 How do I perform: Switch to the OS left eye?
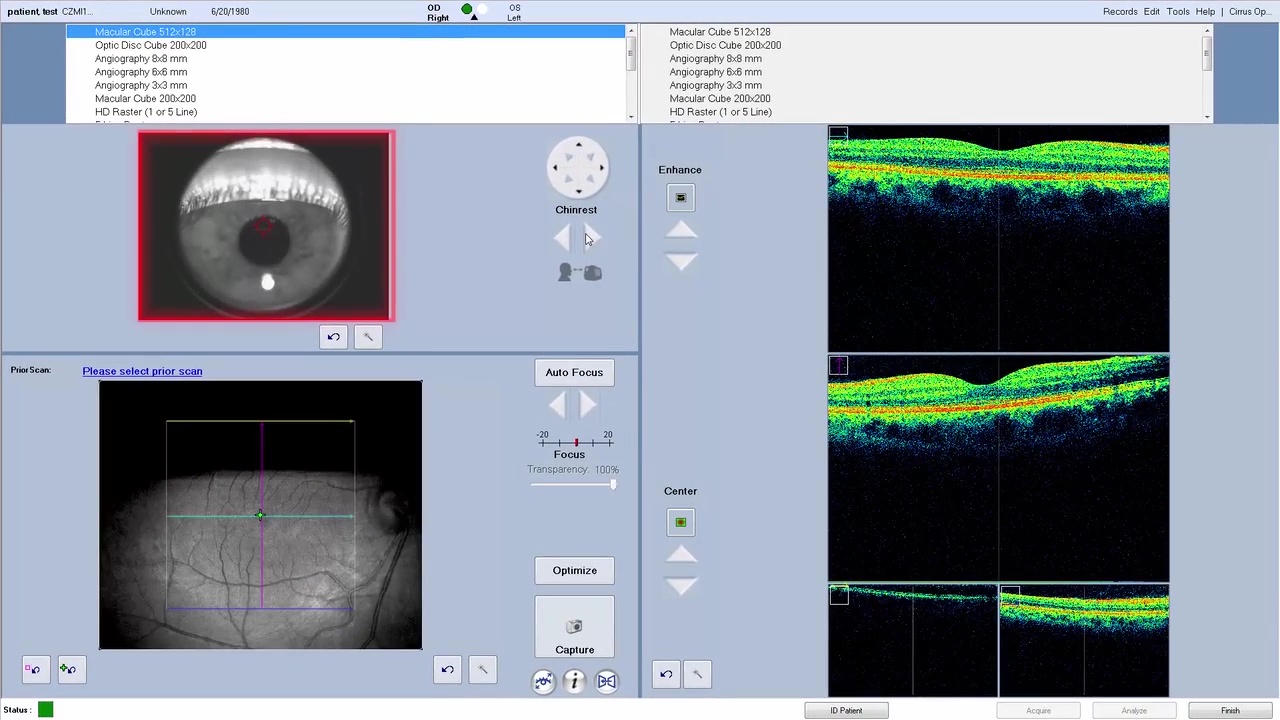point(514,11)
